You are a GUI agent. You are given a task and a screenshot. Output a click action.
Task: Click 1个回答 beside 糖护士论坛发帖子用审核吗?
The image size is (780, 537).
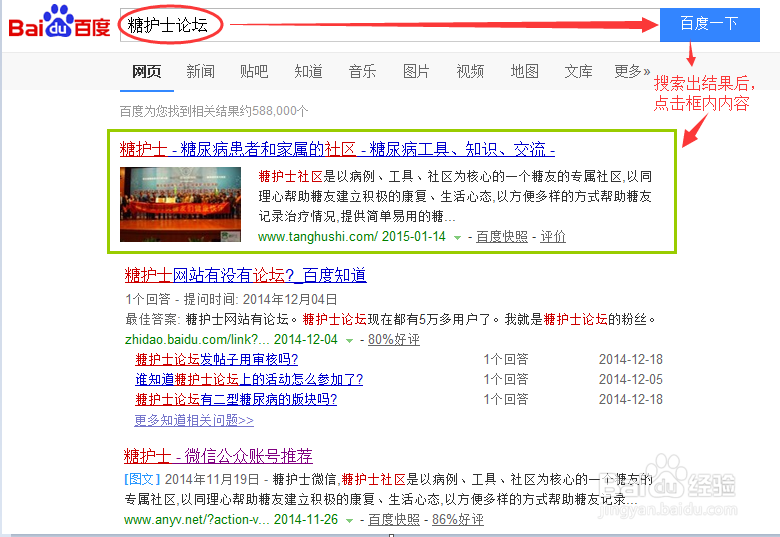pyautogui.click(x=506, y=359)
